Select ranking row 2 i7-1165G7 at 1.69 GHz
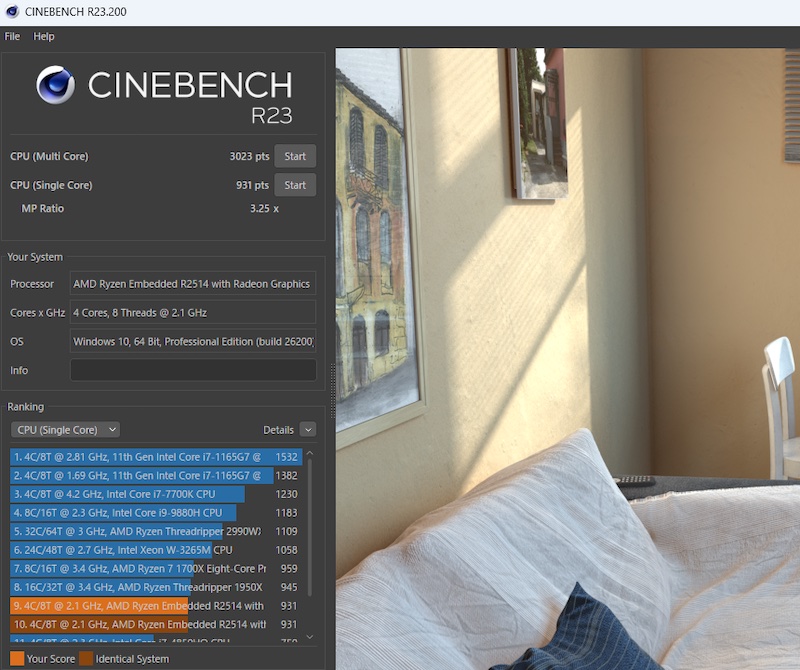Screen dimensions: 800x670 tap(155, 476)
